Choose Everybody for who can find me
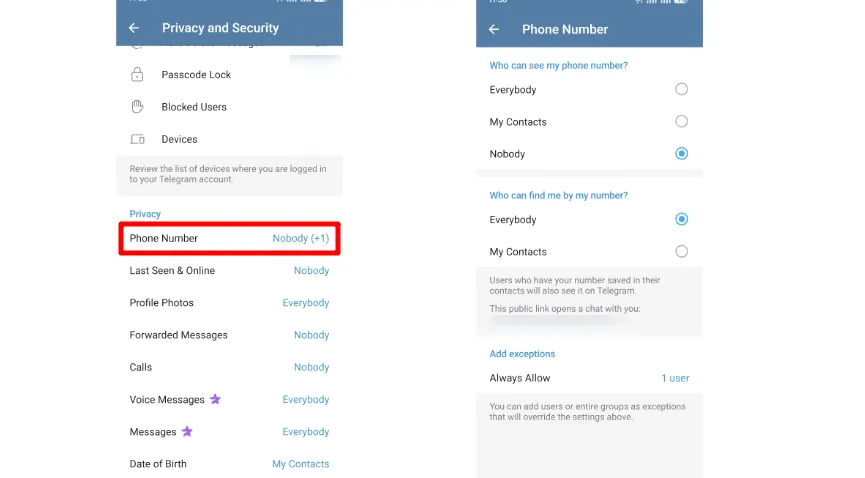Screen dimensions: 865x478 click(681, 219)
